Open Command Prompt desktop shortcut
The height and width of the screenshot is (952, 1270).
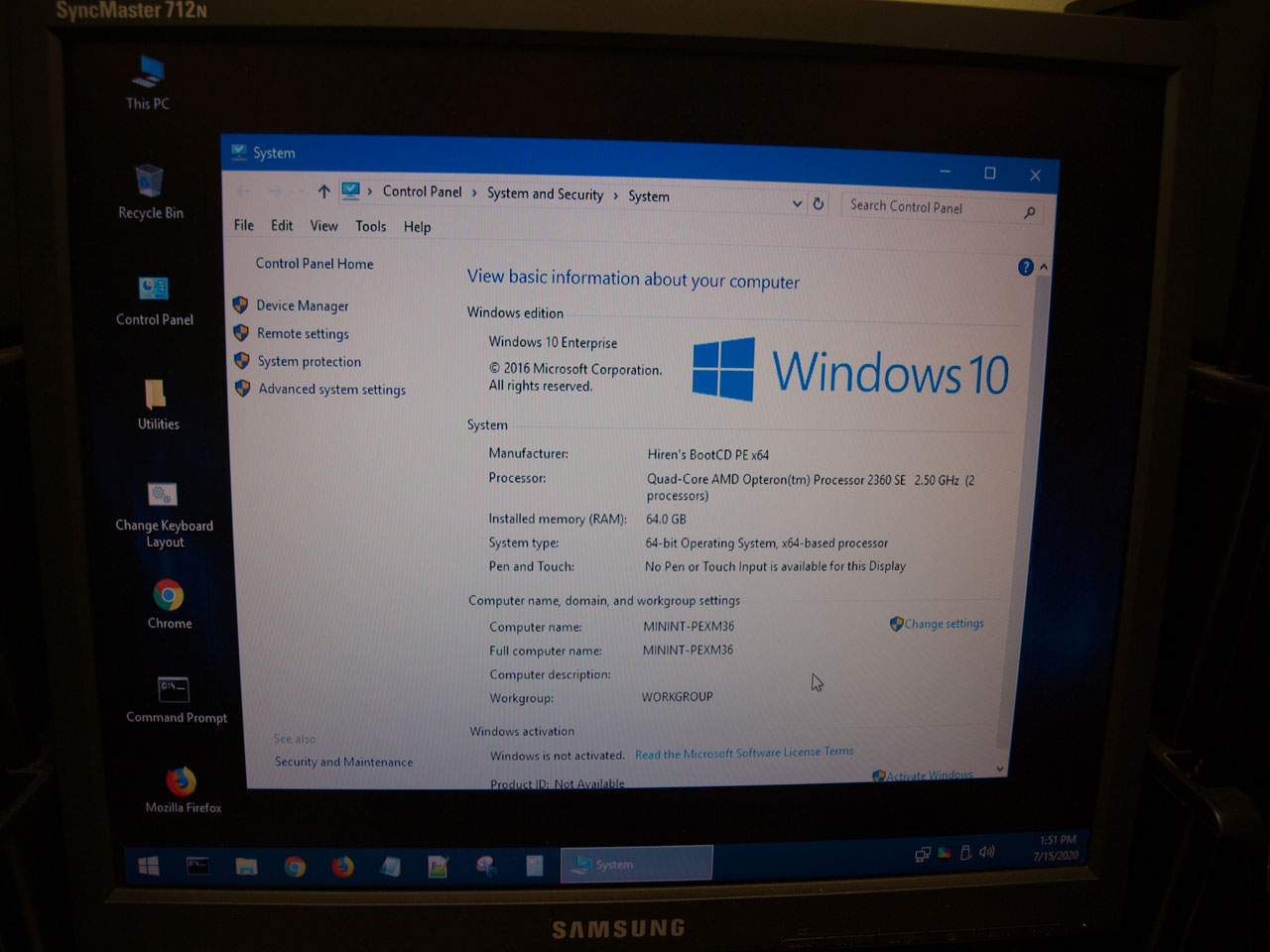coord(176,699)
